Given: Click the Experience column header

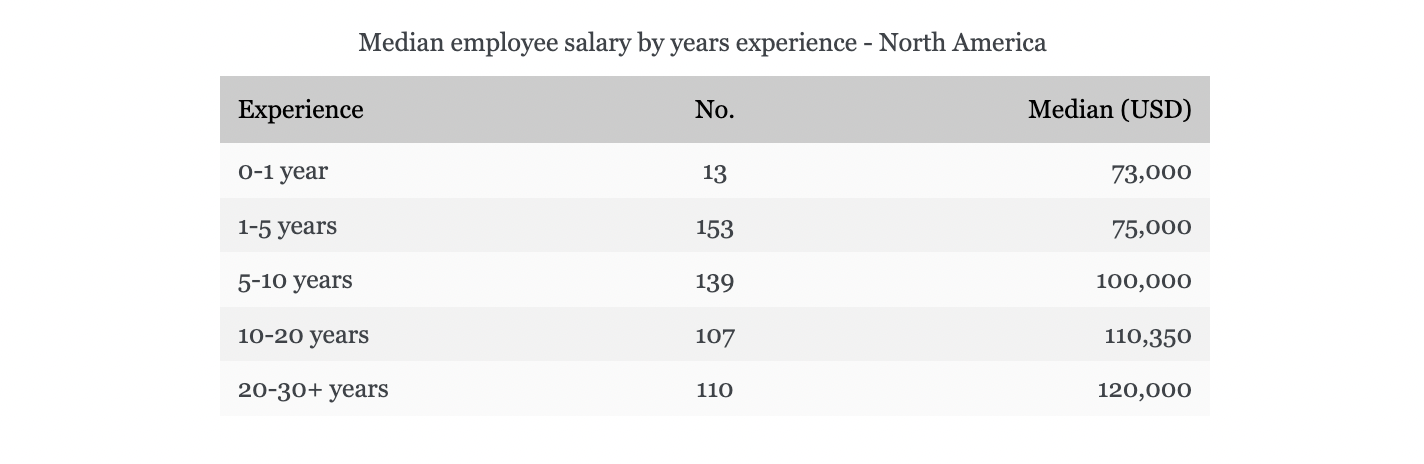Looking at the screenshot, I should click(300, 109).
